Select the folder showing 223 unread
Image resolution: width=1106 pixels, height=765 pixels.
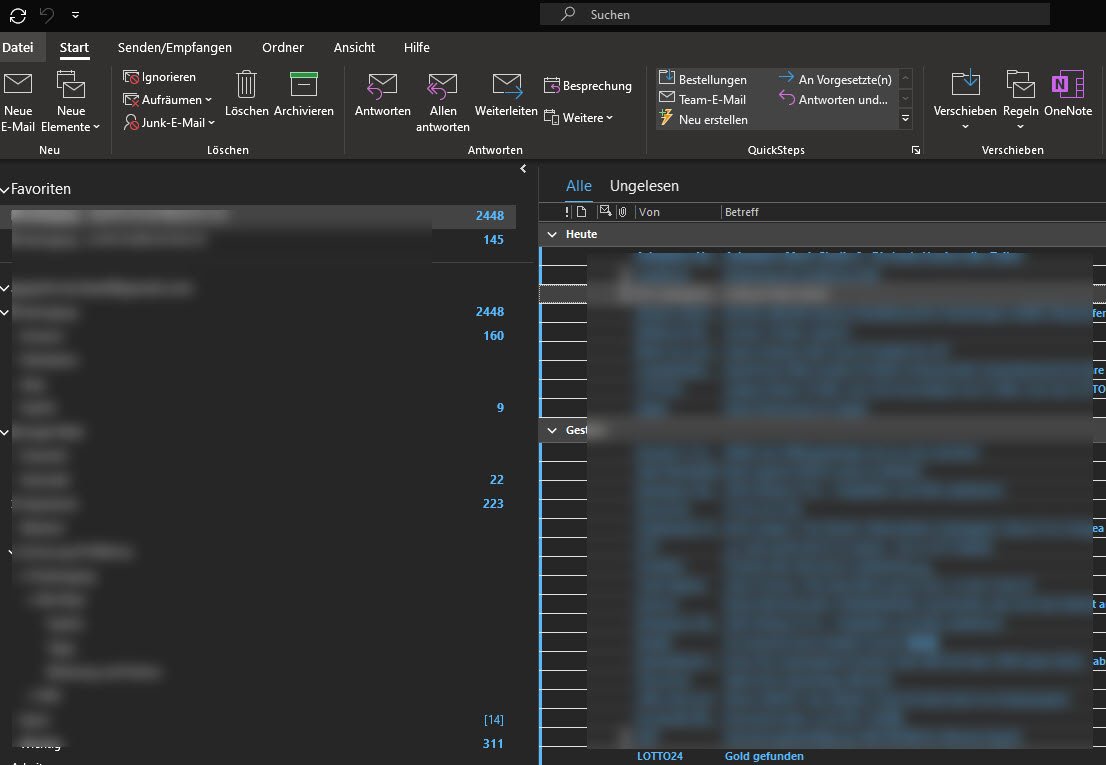(x=258, y=503)
